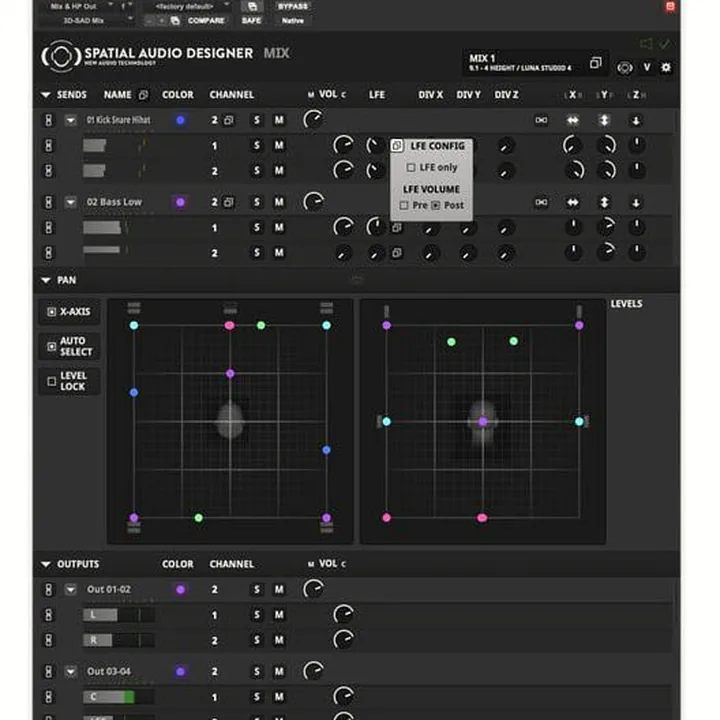Screen dimensions: 720x720
Task: Solo the 01 Kick Snare Hihat send
Action: [257, 120]
